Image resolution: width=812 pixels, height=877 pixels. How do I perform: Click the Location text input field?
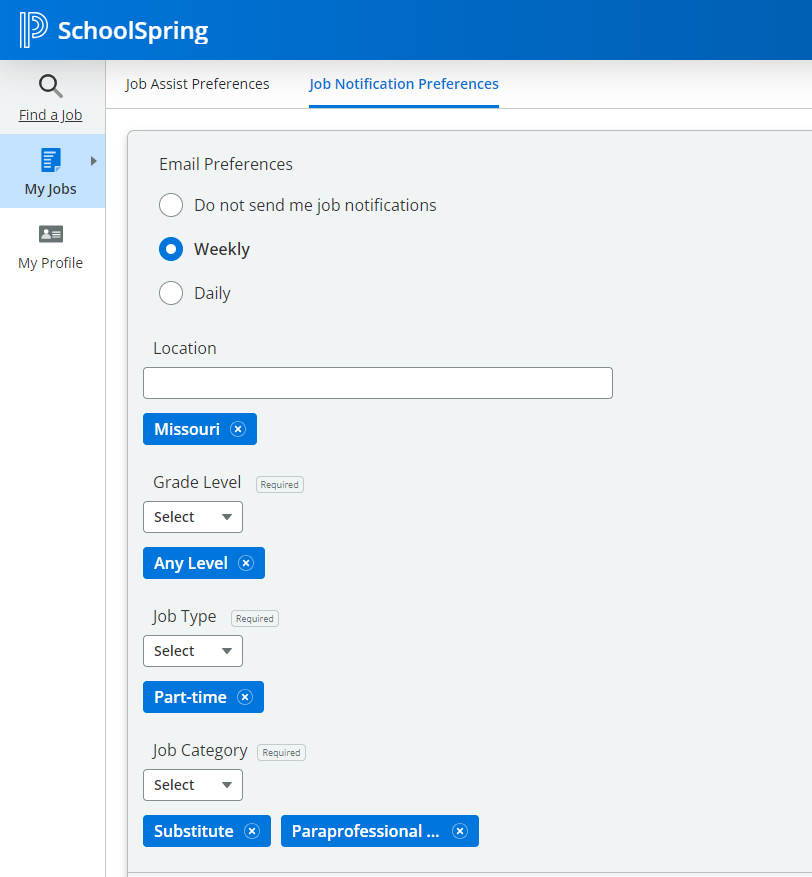377,383
